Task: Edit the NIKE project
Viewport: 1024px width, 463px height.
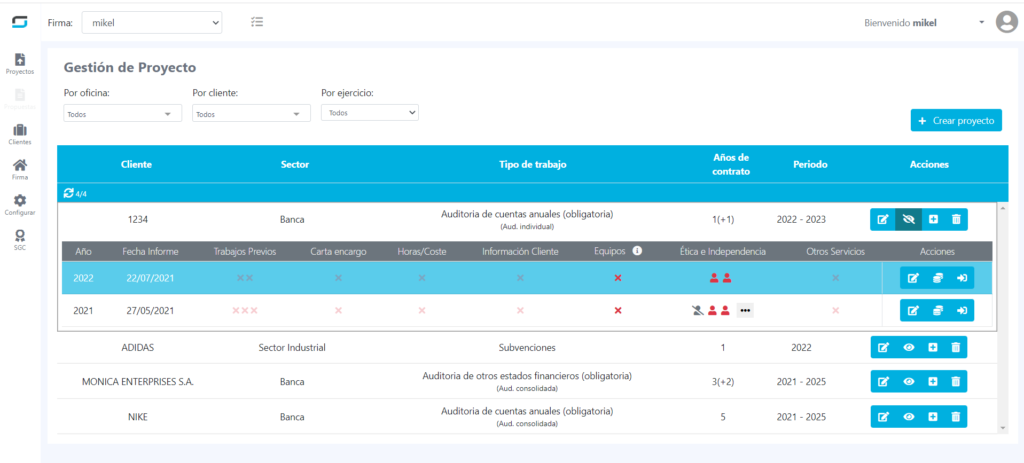Action: [882, 416]
